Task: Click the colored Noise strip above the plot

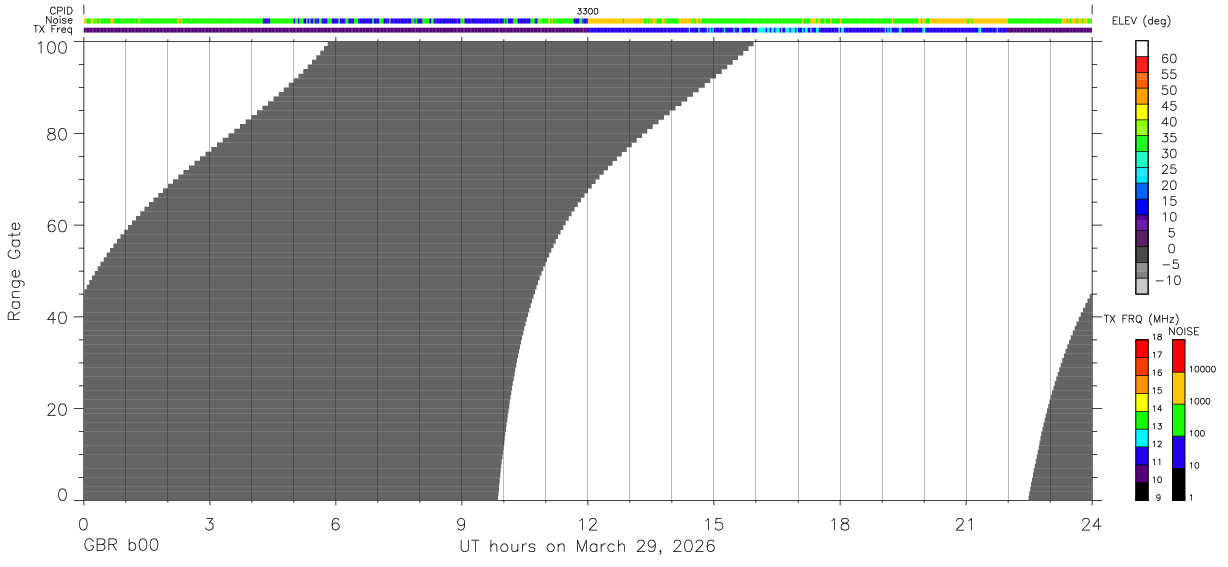Action: [x=588, y=20]
